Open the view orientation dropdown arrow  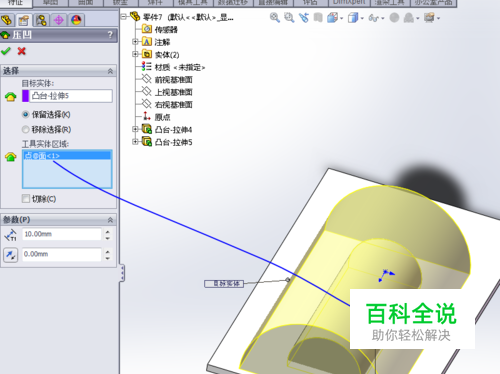(x=341, y=18)
